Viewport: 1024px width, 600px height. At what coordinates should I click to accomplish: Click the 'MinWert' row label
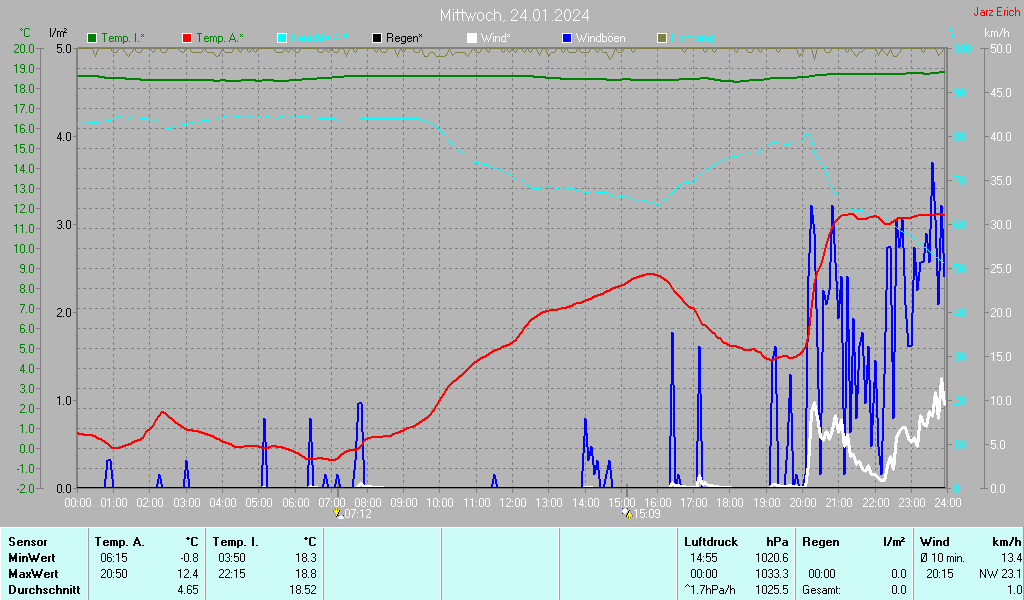pos(32,558)
